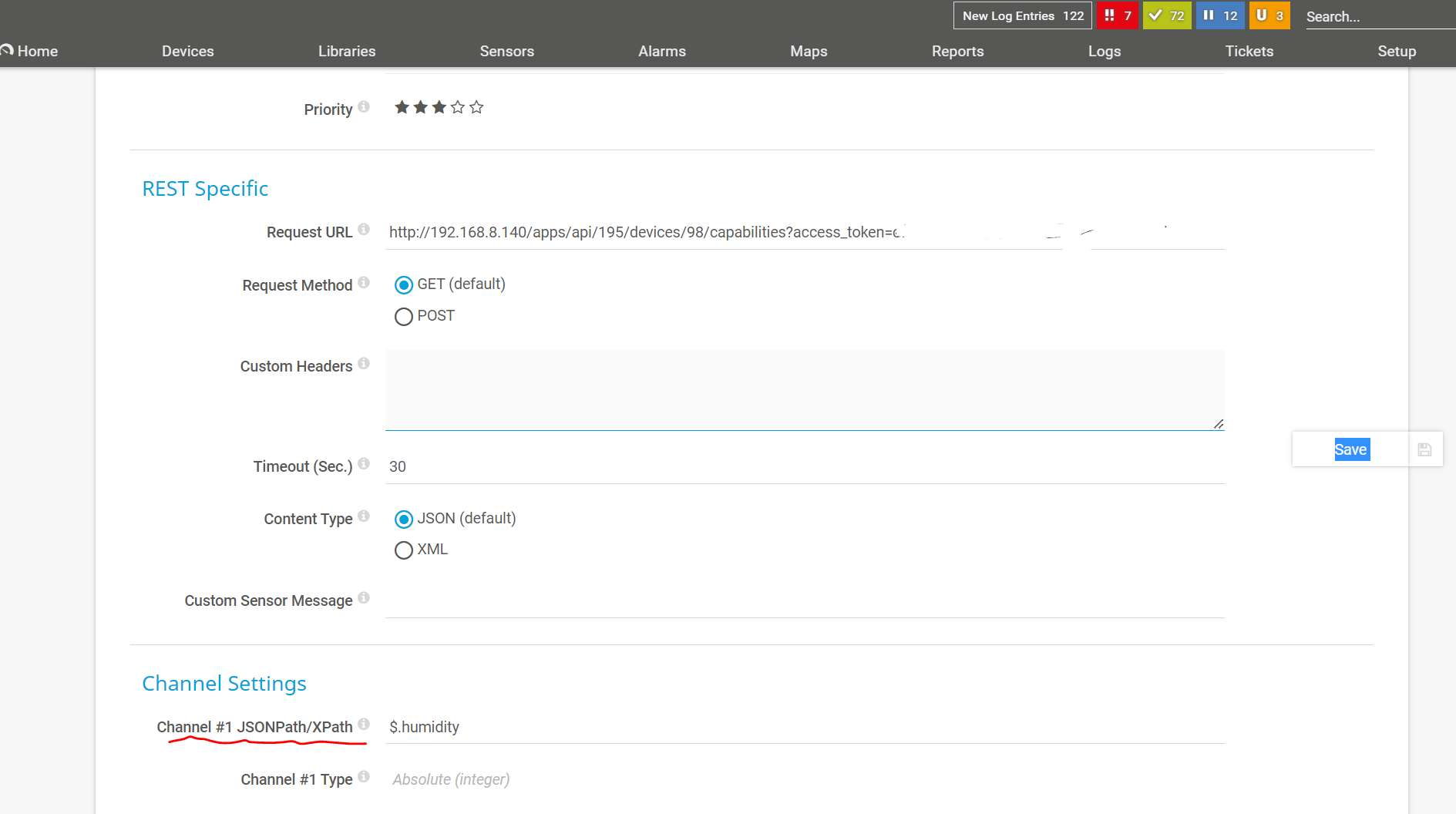This screenshot has height=814, width=1456.
Task: Open New Log Entries list
Action: point(1022,15)
